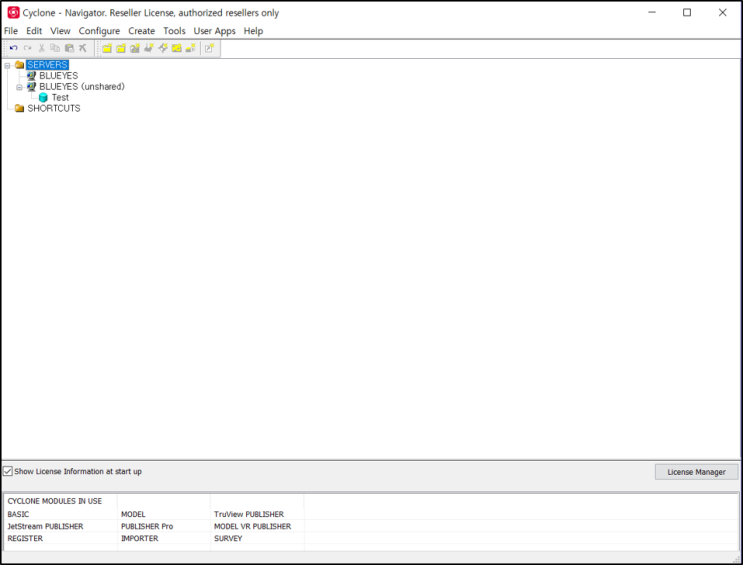Click the computer icon next to BLUEYES
The image size is (743, 565).
[x=31, y=75]
